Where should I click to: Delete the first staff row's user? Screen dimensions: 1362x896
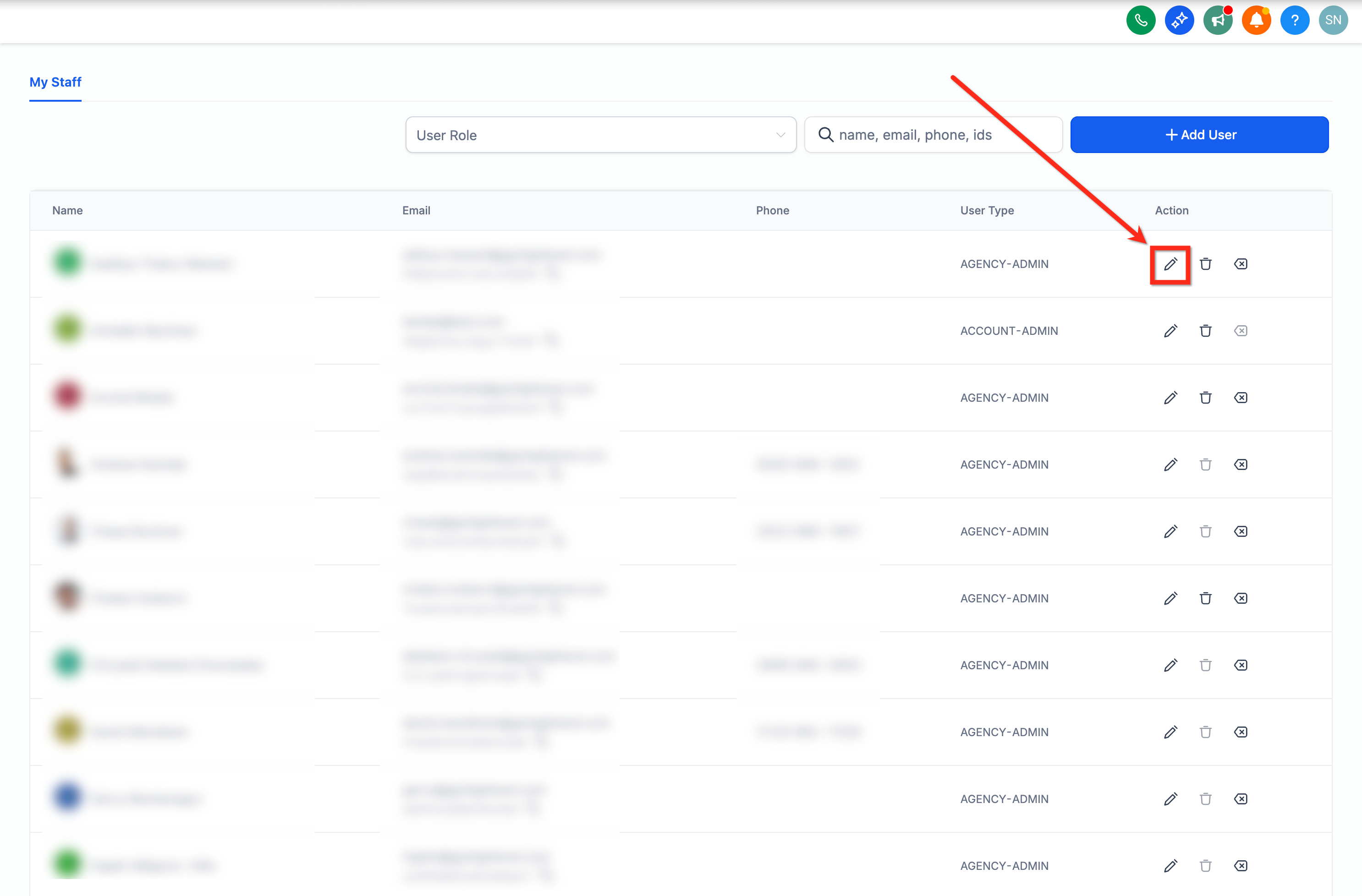pos(1205,264)
